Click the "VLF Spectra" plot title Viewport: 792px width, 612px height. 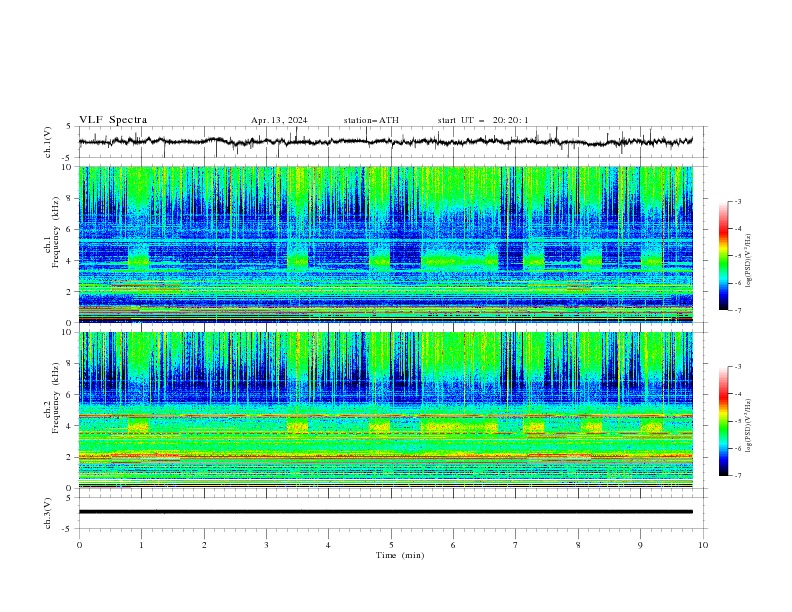tap(113, 120)
